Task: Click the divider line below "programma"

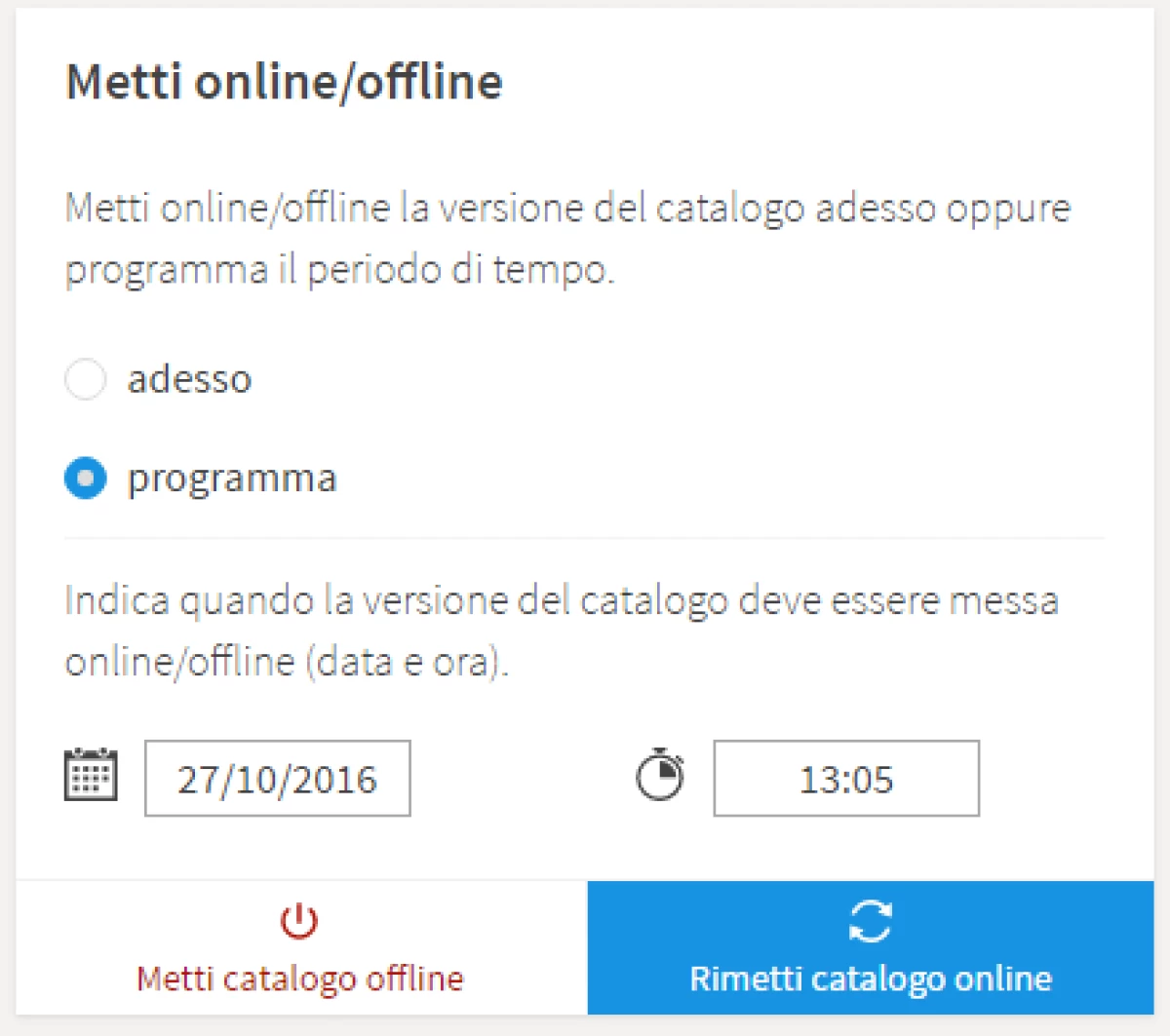Action: tap(584, 538)
